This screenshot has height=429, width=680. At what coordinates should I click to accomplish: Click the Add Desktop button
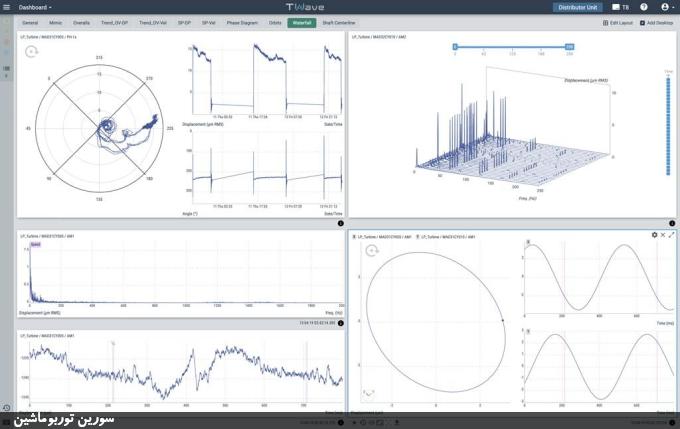pyautogui.click(x=657, y=21)
